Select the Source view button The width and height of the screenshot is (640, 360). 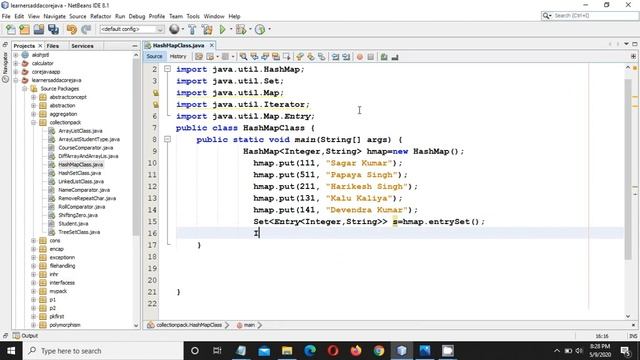(x=154, y=56)
